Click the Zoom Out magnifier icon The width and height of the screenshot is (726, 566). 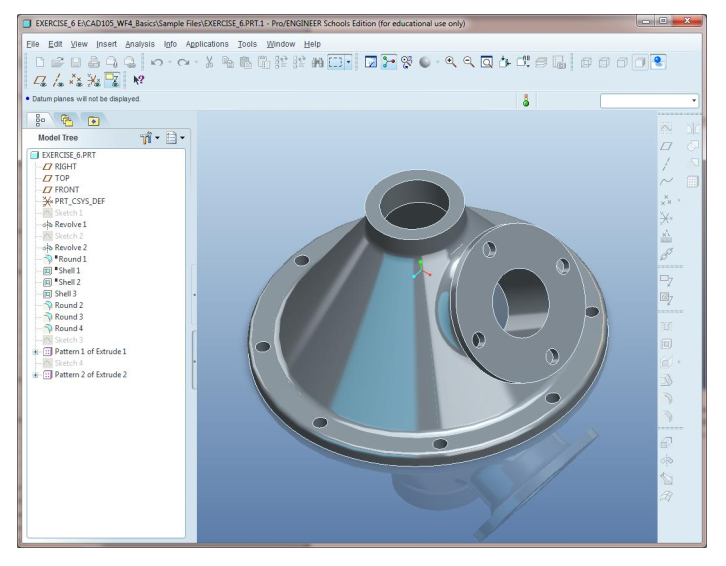[468, 61]
